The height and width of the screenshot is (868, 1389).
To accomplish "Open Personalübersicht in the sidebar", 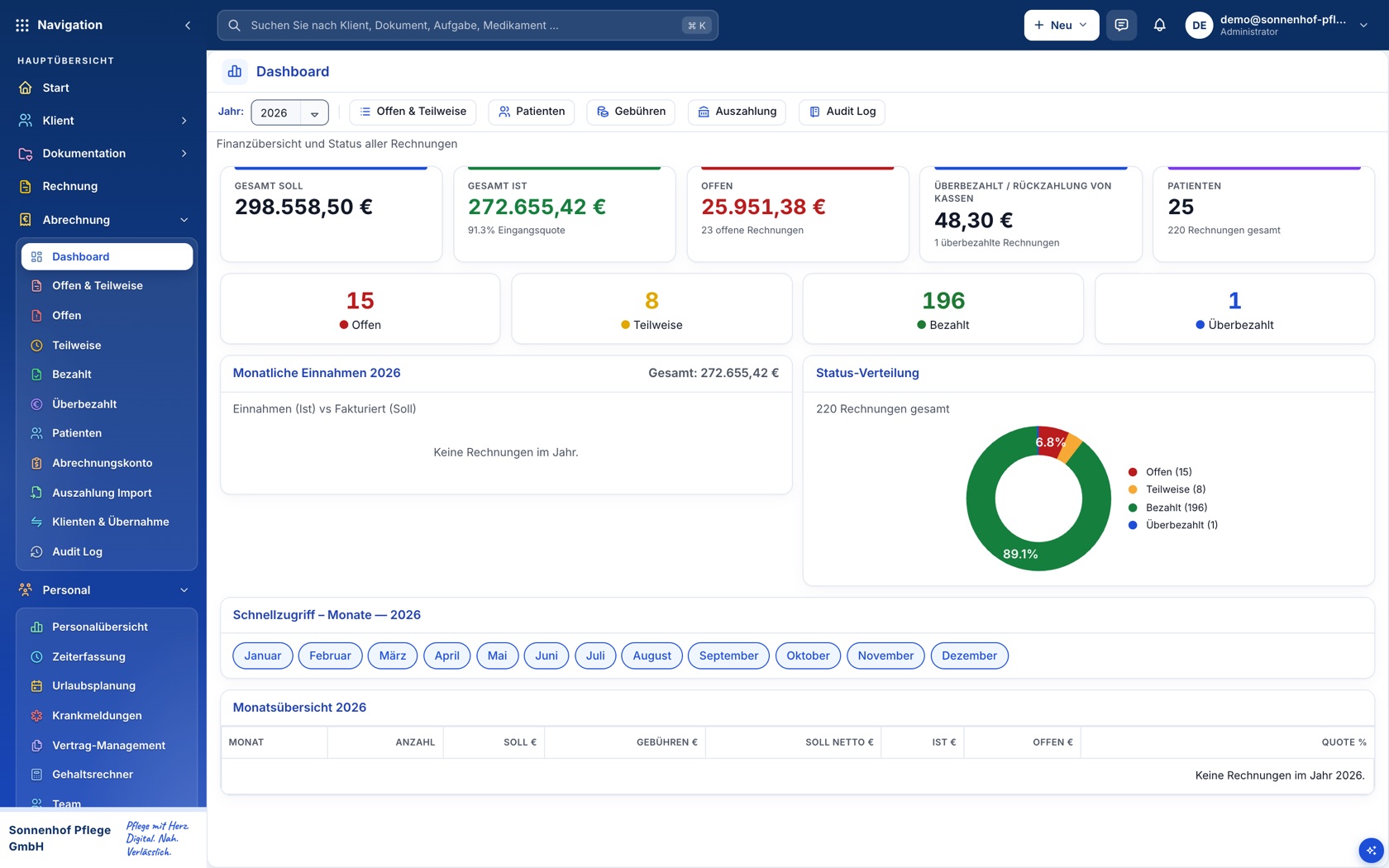I will pyautogui.click(x=107, y=627).
